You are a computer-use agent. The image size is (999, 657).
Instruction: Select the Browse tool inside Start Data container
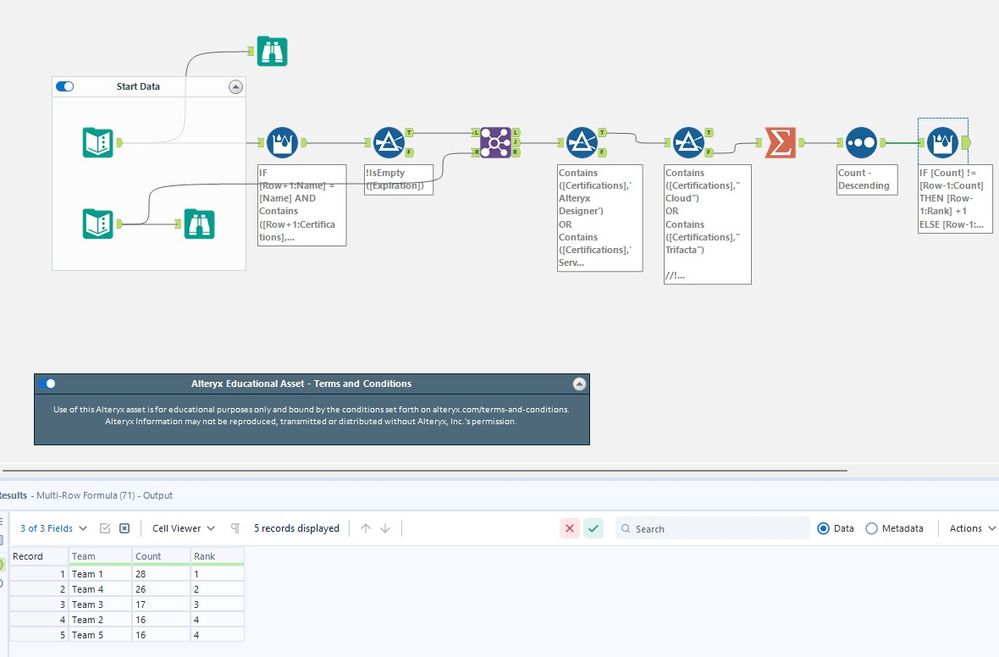click(x=199, y=224)
